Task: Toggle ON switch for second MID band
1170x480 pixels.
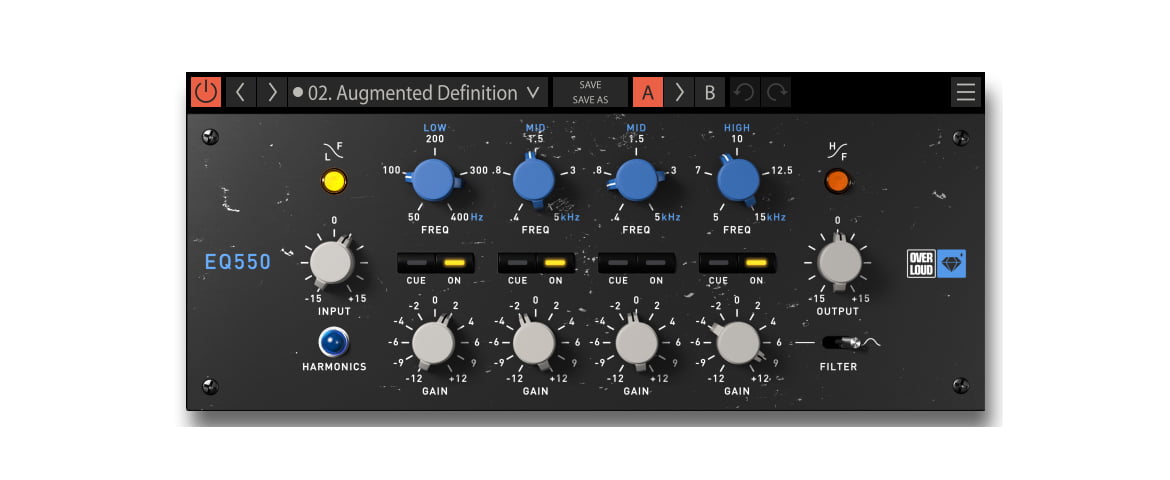Action: tap(656, 263)
